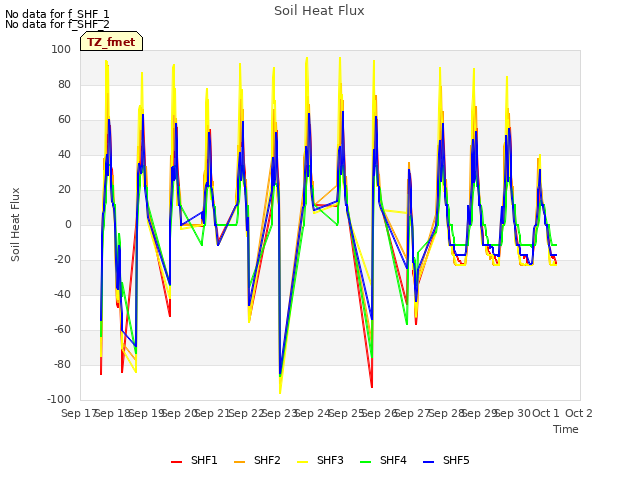Click the orange SHF2 legend swatch
Image resolution: width=640 pixels, height=480 pixels.
tap(240, 462)
